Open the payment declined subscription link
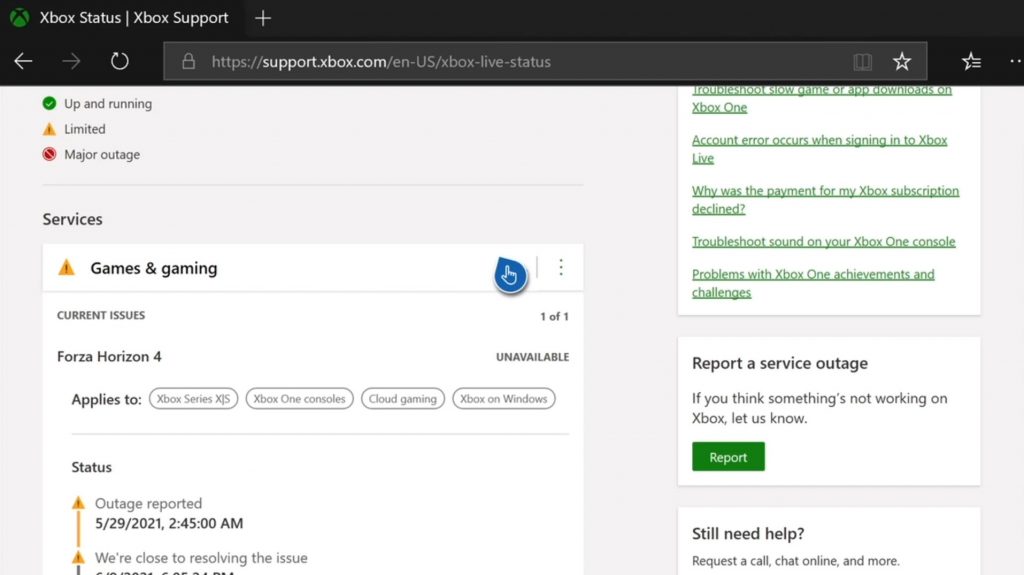 [x=825, y=200]
